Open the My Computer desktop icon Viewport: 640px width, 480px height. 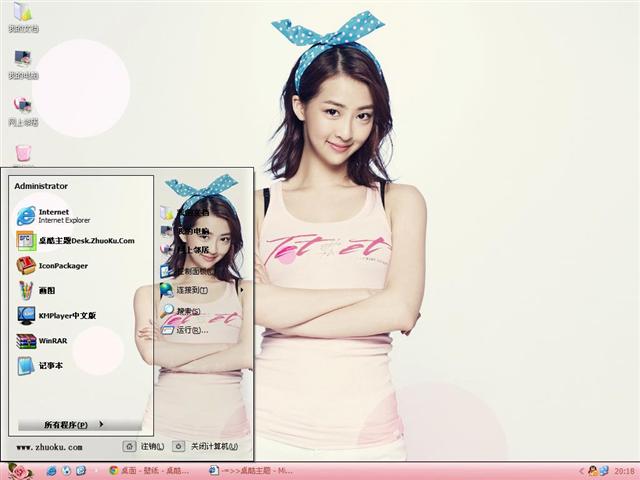[23, 64]
